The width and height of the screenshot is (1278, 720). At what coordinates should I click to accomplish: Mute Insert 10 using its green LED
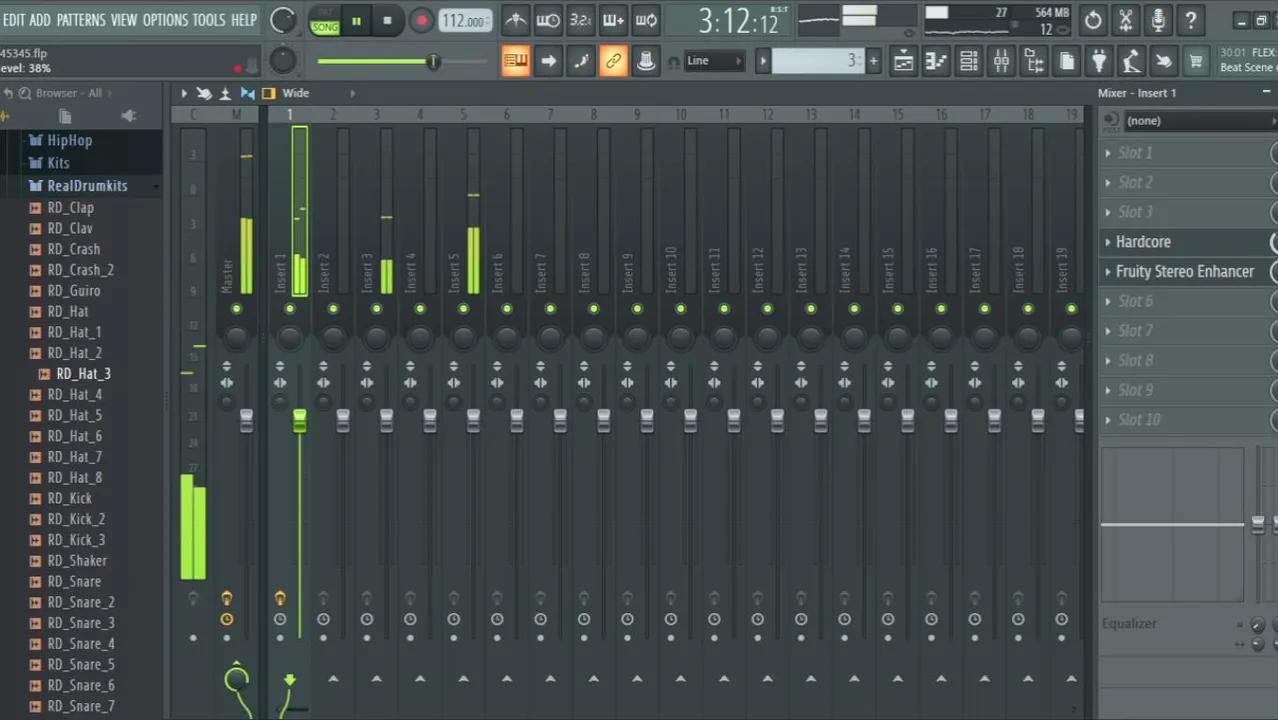[680, 309]
